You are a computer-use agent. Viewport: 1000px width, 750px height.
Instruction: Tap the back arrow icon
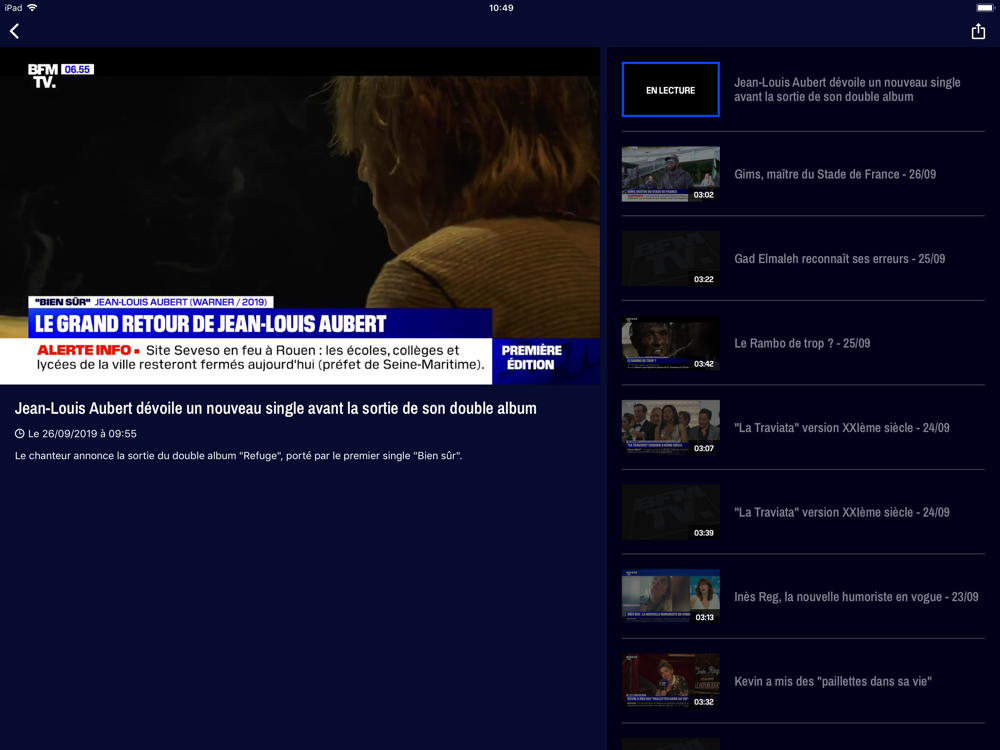click(15, 31)
